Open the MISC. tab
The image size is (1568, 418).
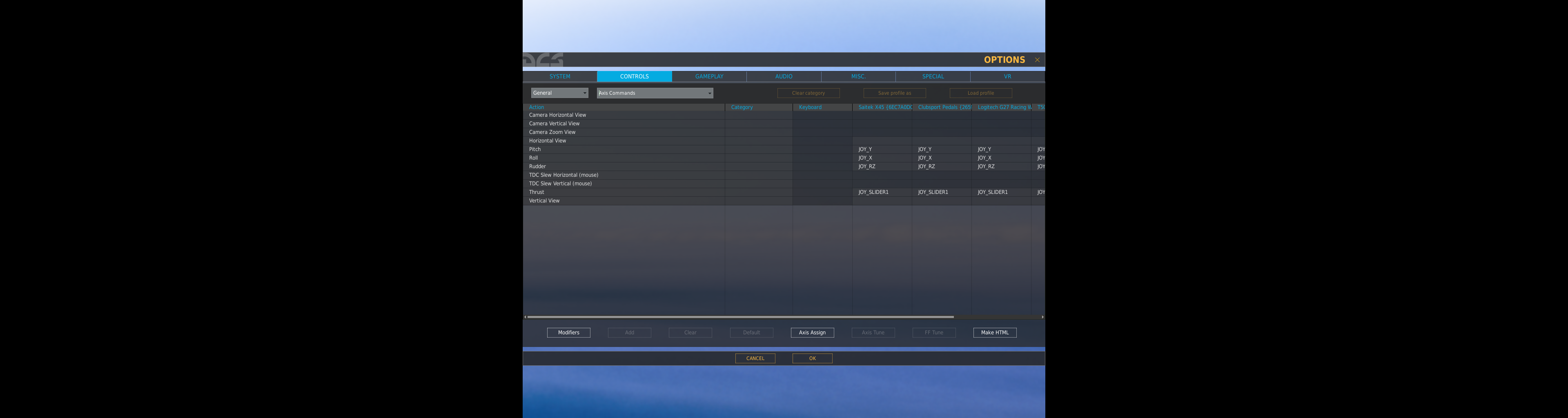(858, 77)
